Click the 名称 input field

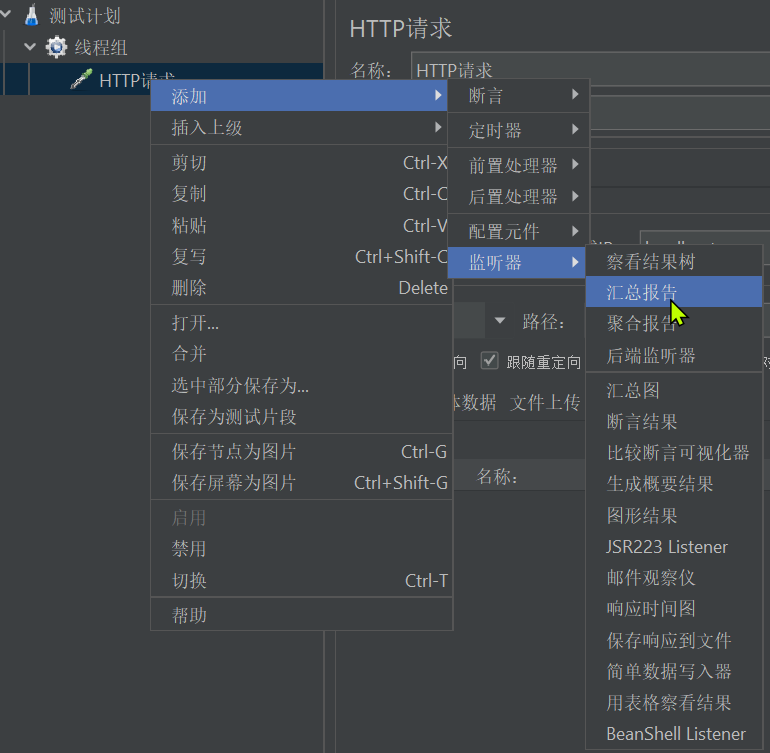[590, 70]
